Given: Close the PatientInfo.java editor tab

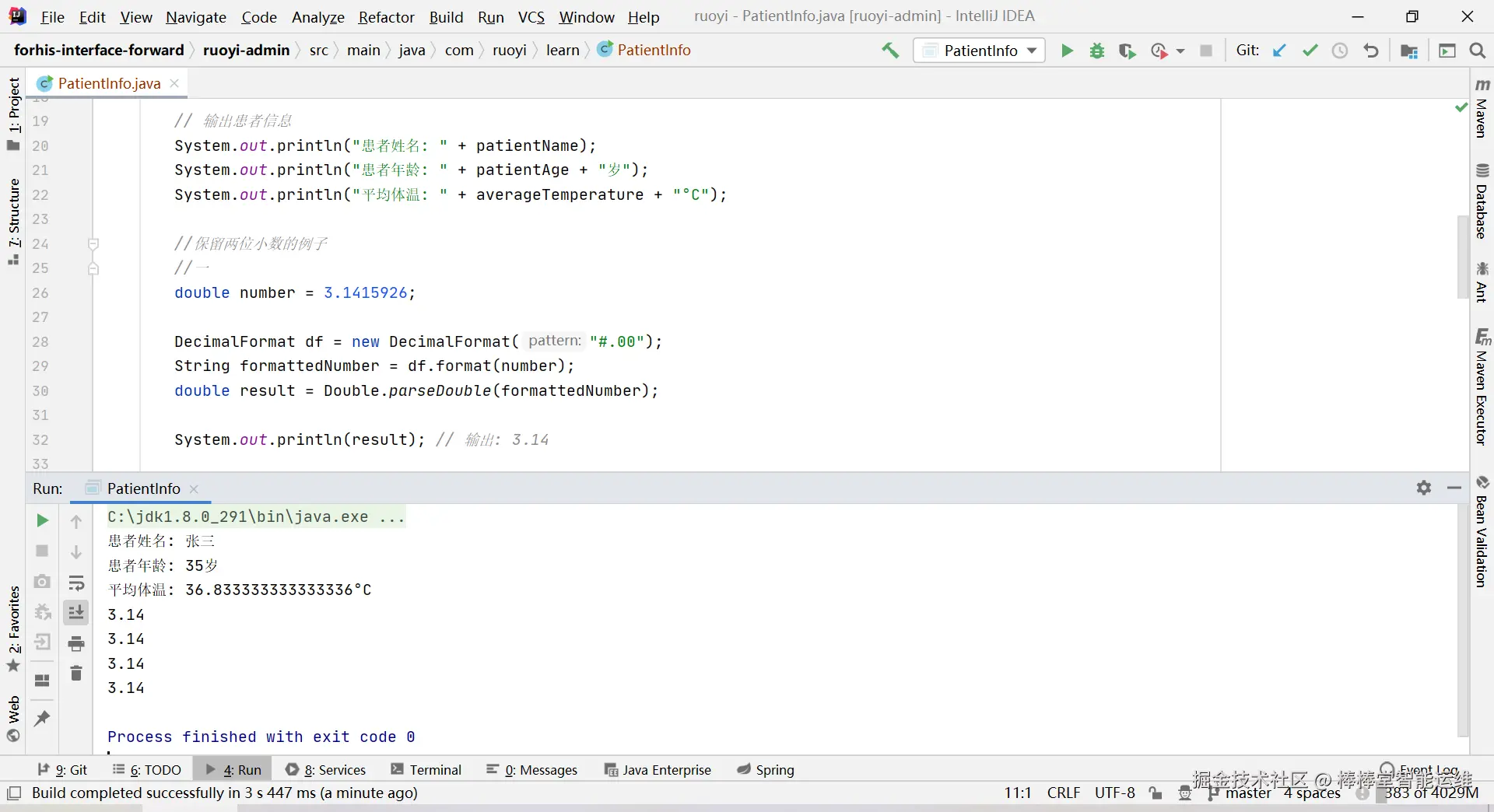Looking at the screenshot, I should tap(174, 83).
